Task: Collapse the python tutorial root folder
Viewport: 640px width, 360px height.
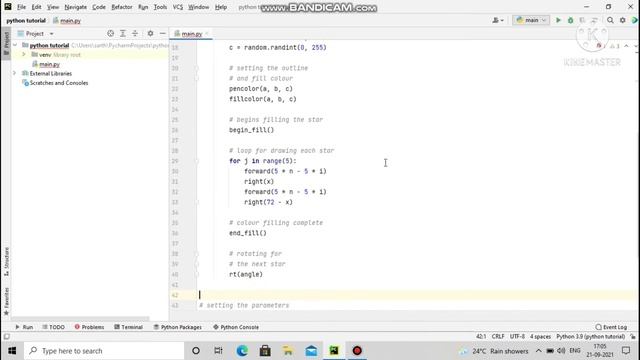Action: click(15, 45)
